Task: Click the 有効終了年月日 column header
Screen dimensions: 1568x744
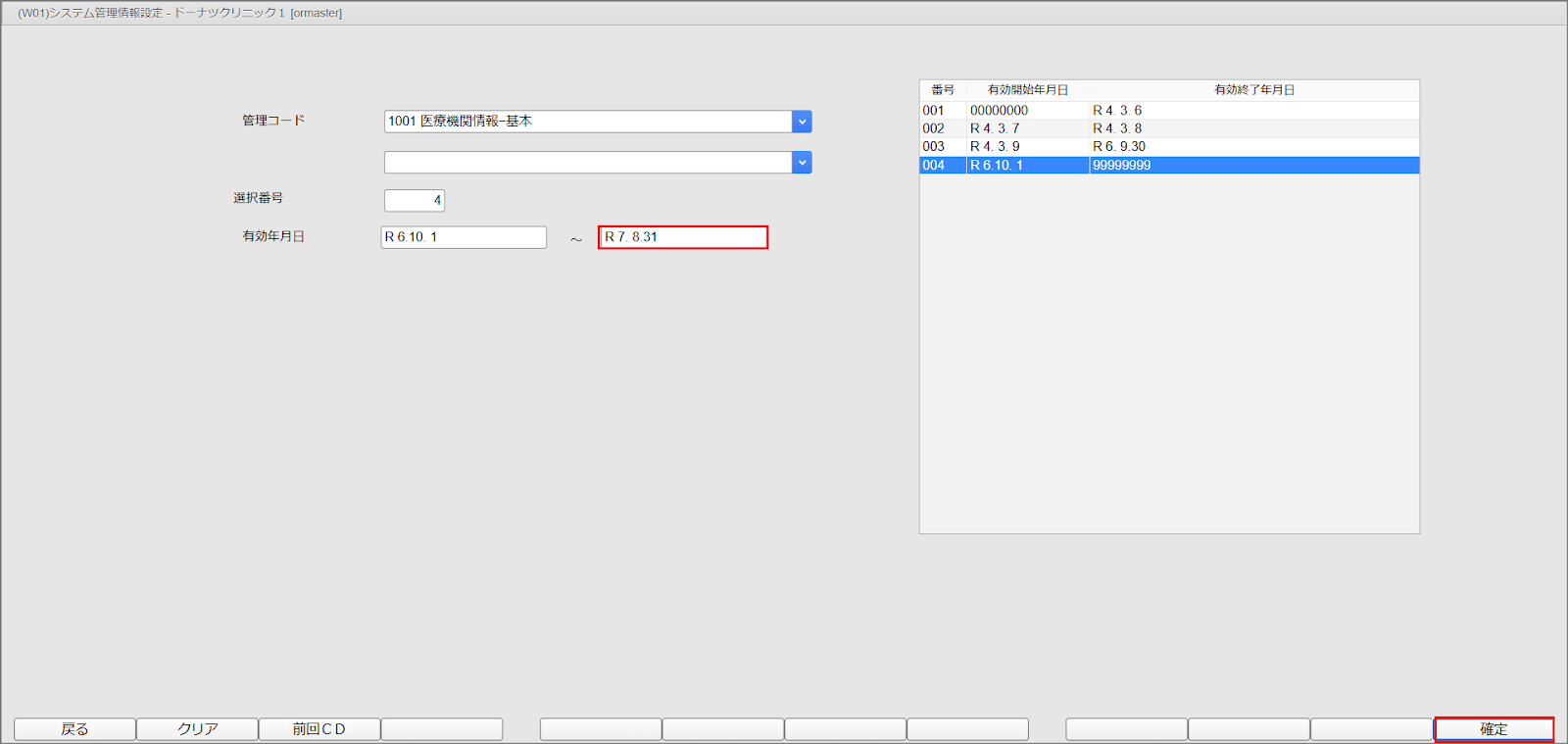Action: tap(1254, 90)
